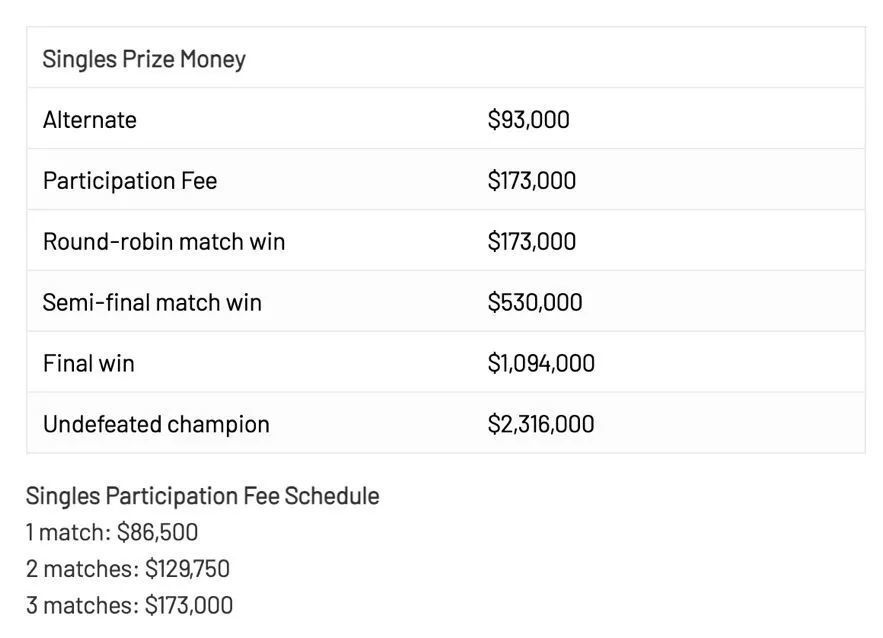The image size is (883, 638).
Task: Select the Semi-final match win label
Action: click(x=152, y=303)
